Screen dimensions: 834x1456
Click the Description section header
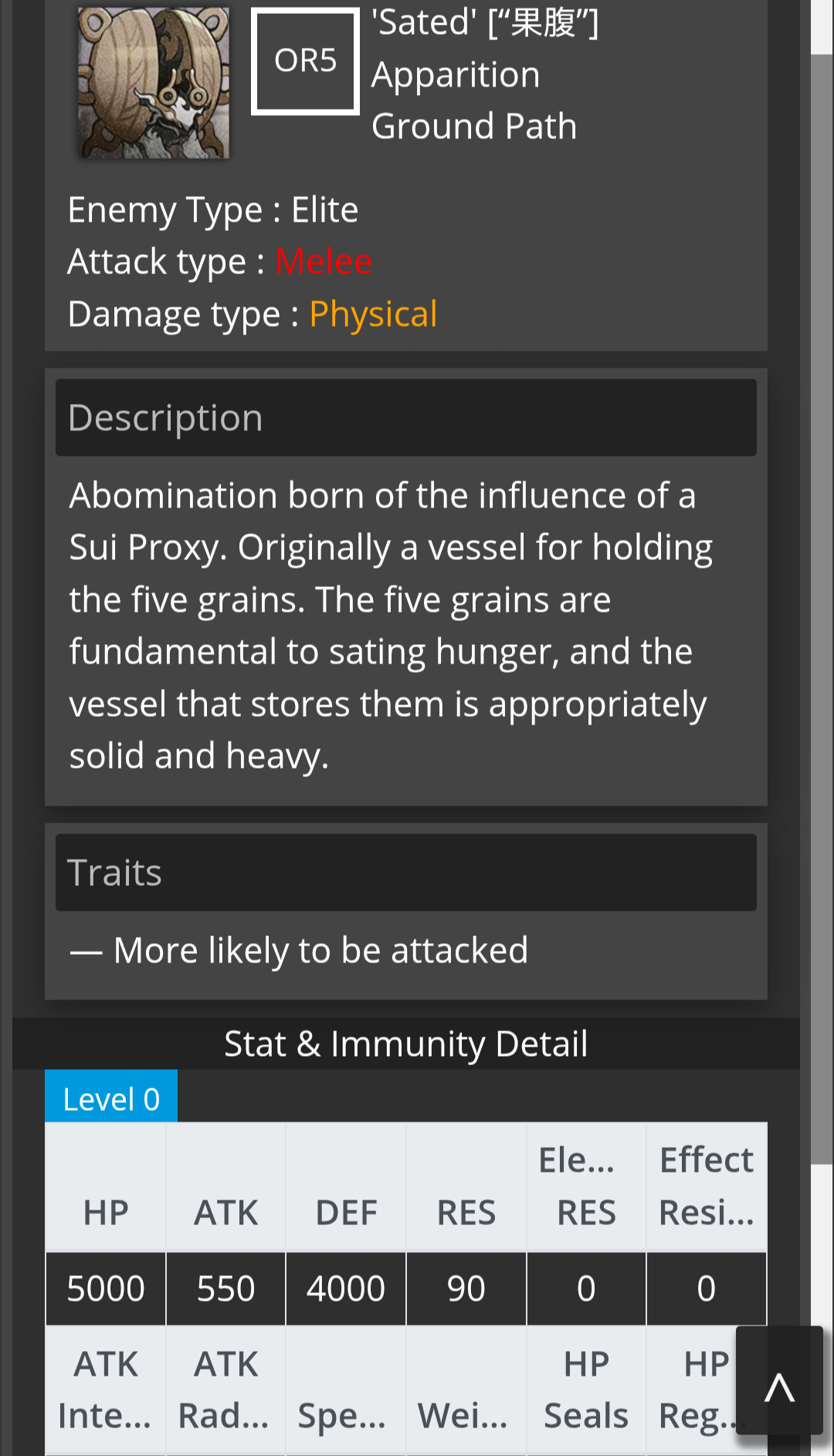(x=406, y=417)
